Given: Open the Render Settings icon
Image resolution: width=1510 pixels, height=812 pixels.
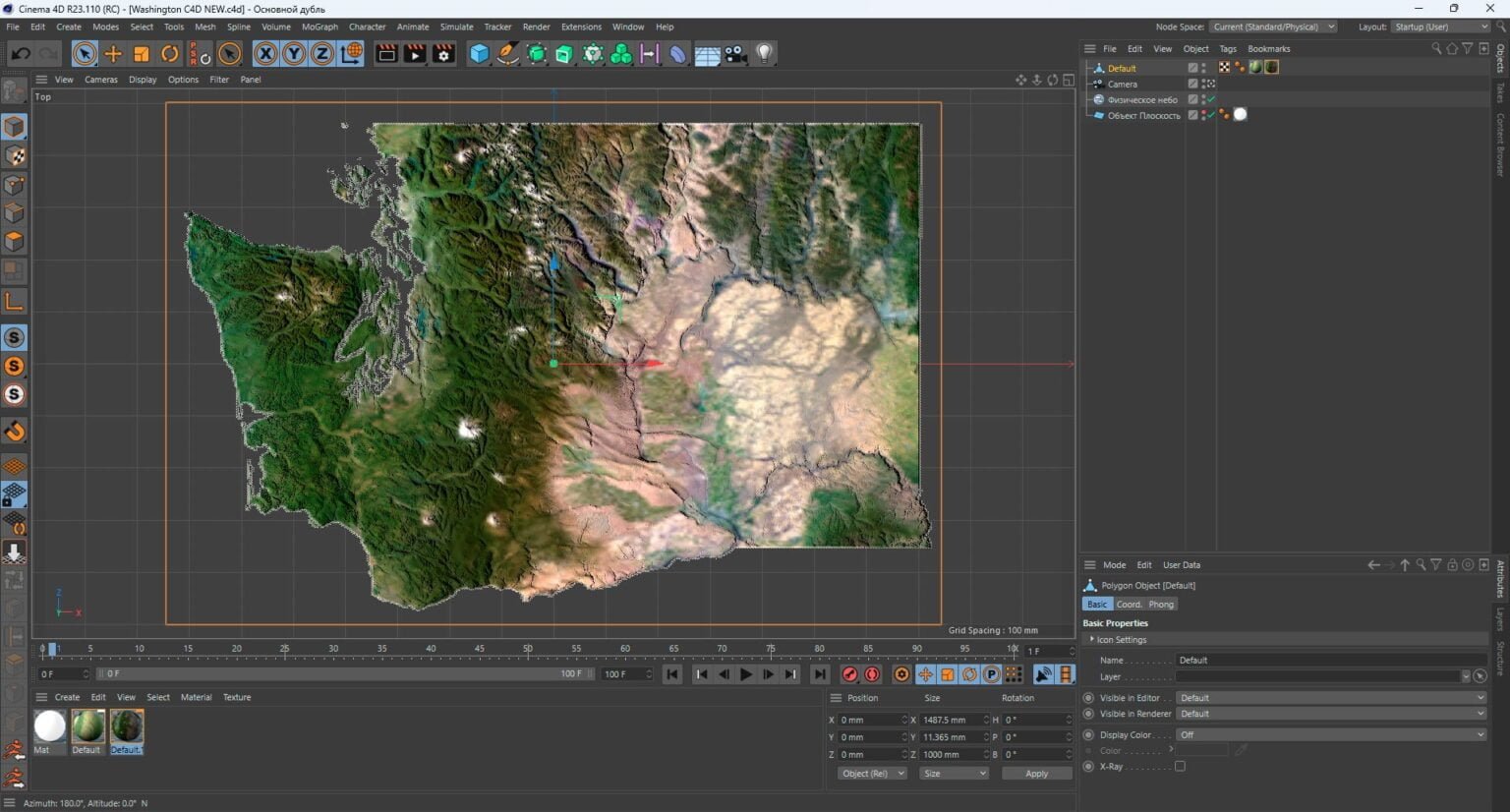Looking at the screenshot, I should tap(443, 54).
